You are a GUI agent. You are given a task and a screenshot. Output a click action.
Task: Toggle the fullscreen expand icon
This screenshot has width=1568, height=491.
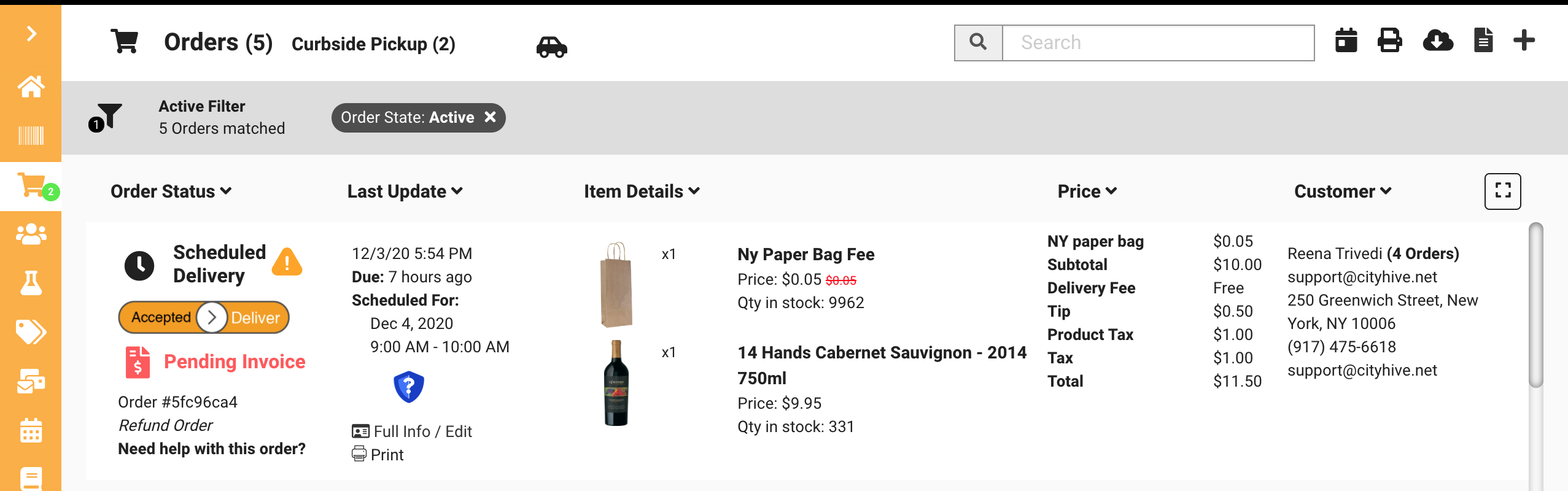[x=1502, y=191]
